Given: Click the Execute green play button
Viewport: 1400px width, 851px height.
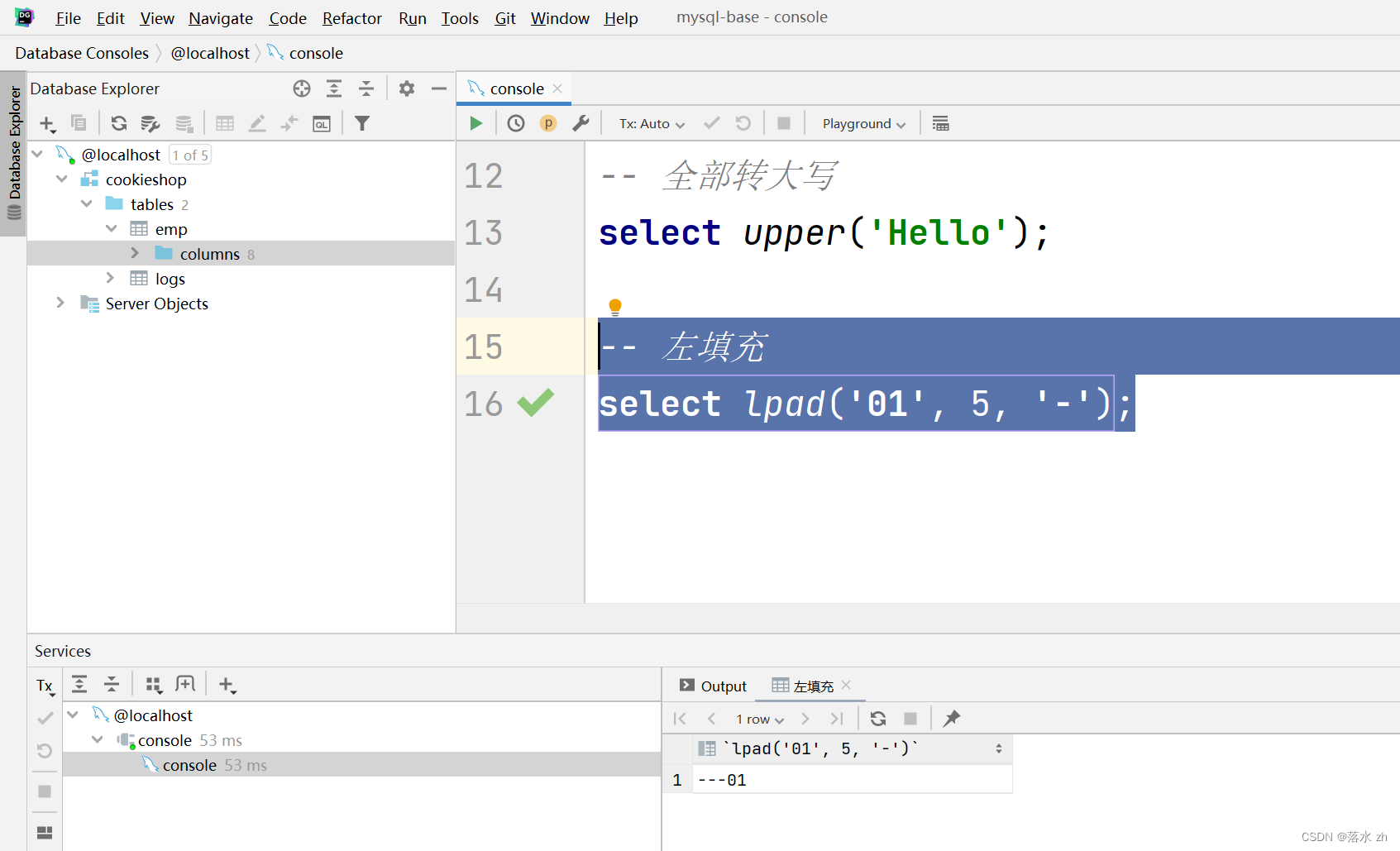Looking at the screenshot, I should tap(475, 123).
